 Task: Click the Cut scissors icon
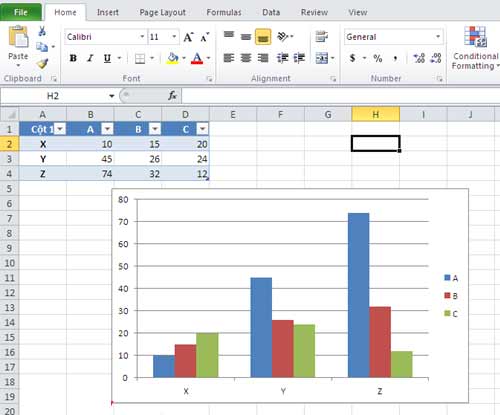(42, 31)
